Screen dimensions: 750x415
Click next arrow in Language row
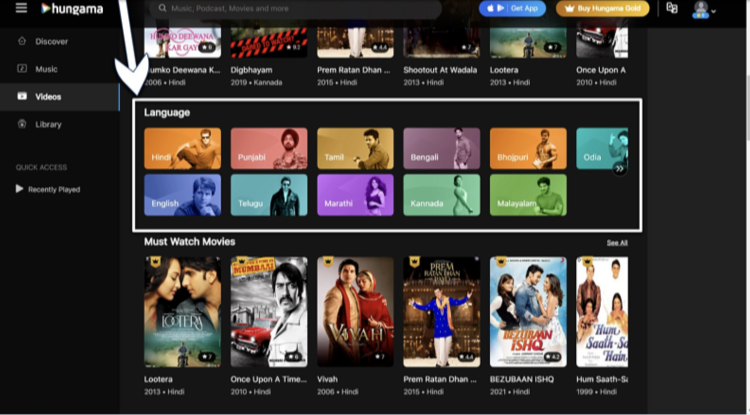[x=619, y=169]
